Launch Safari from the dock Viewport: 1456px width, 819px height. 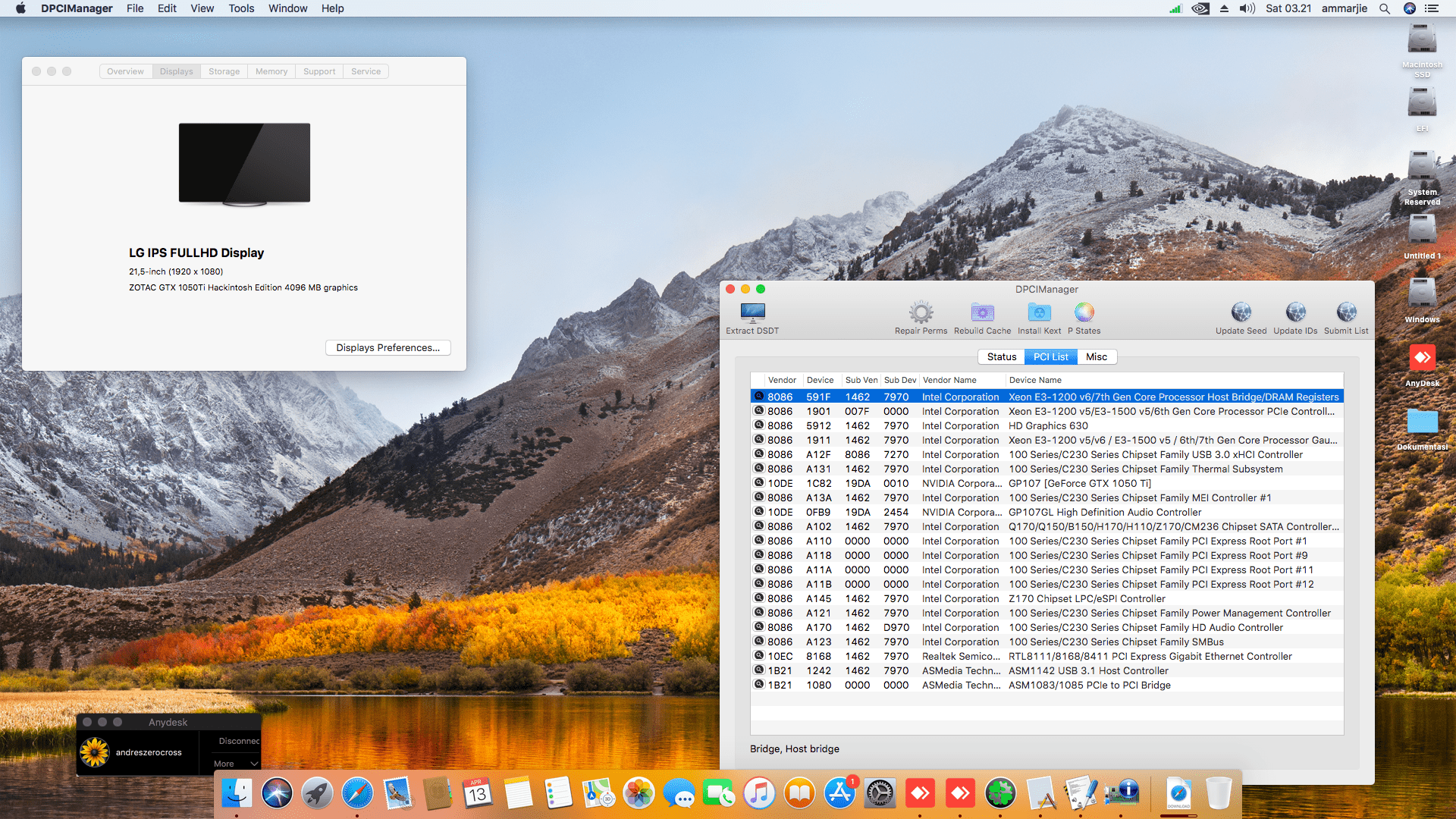point(357,794)
